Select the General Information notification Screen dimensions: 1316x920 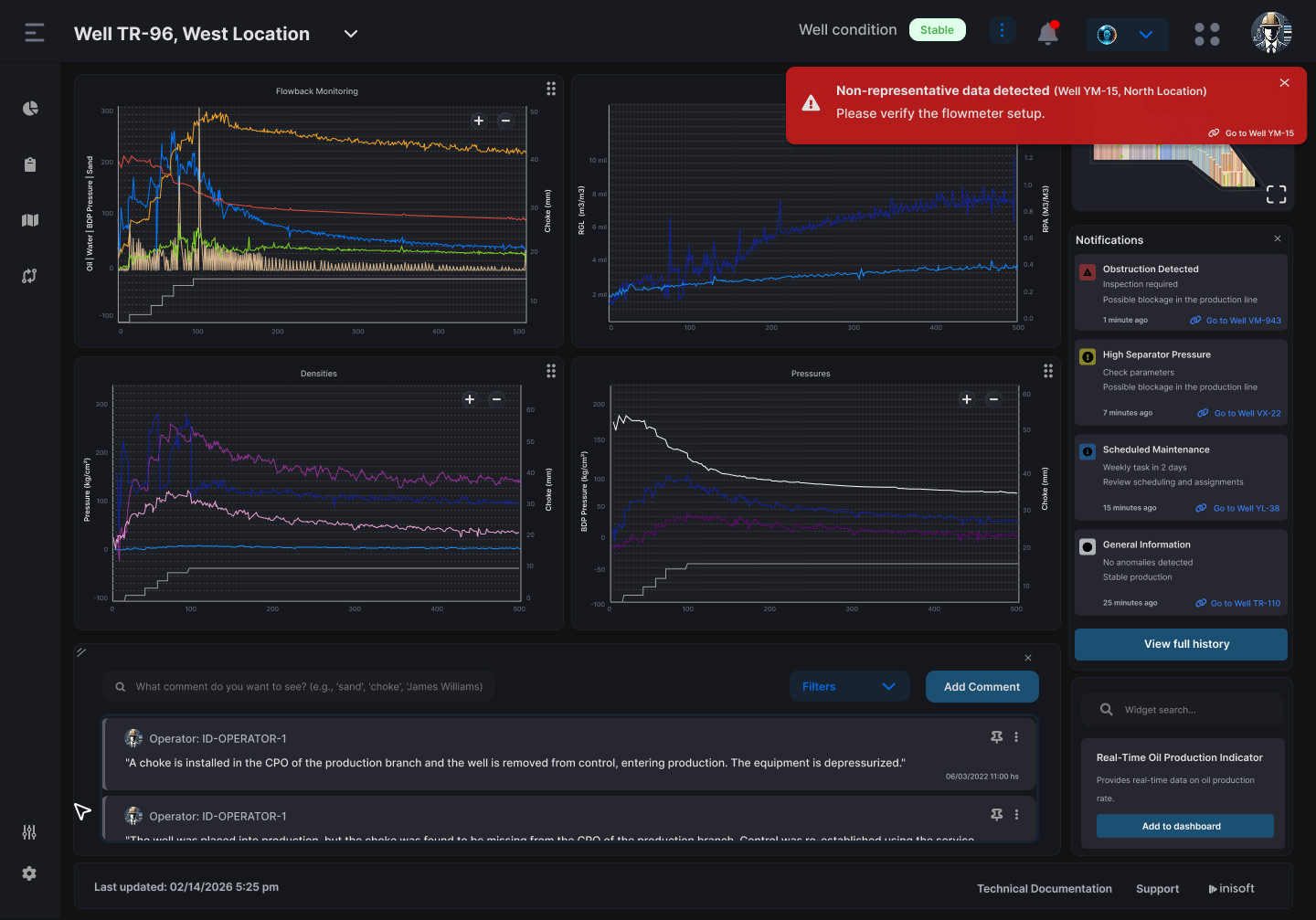[x=1181, y=572]
